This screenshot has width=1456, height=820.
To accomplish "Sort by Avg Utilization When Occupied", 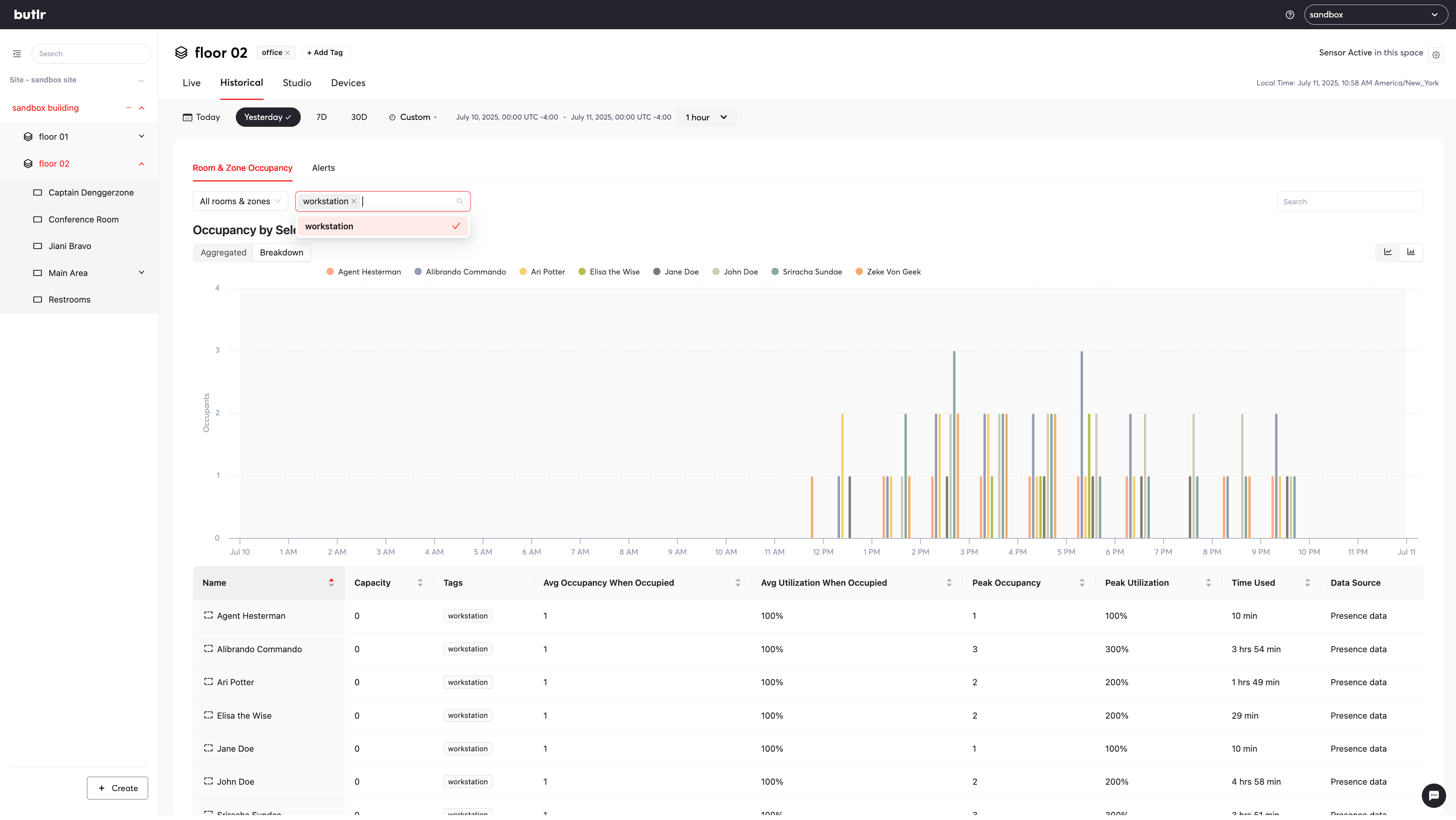I will tap(949, 583).
